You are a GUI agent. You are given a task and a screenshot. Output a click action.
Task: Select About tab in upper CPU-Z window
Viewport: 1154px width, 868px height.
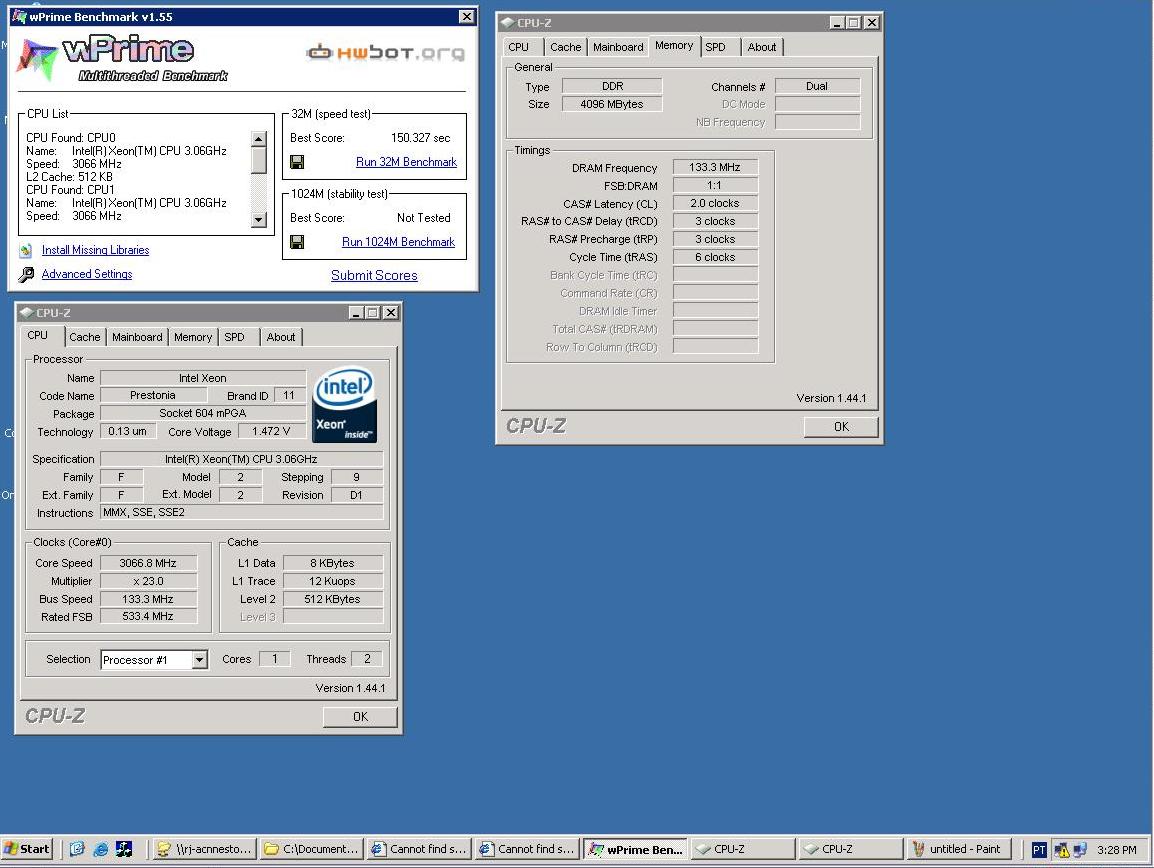(x=762, y=47)
